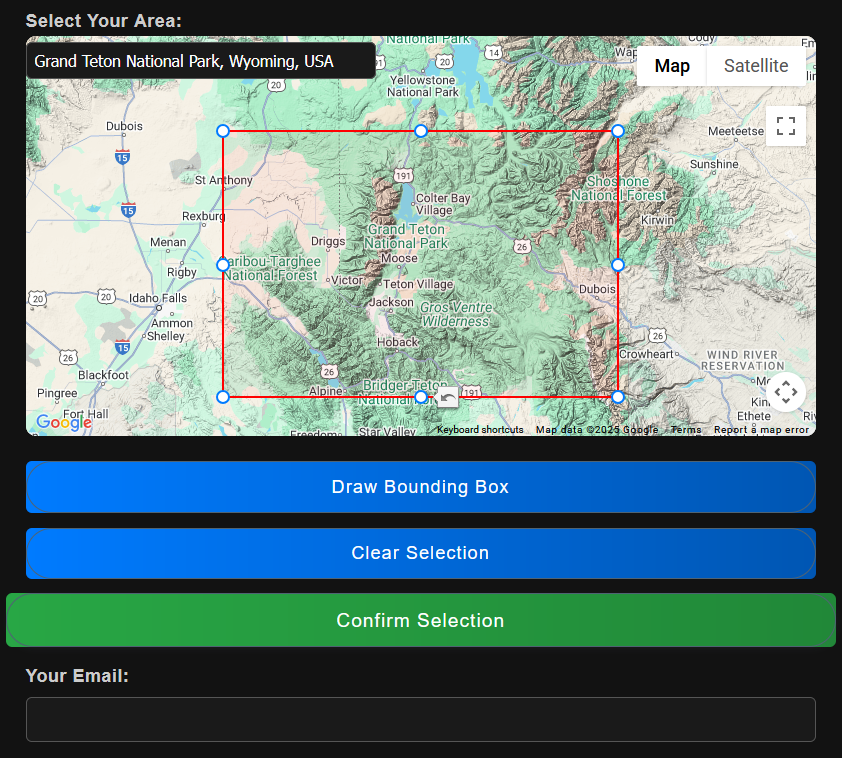Click the Menan town label
Screen dimensions: 842x758
(x=168, y=242)
